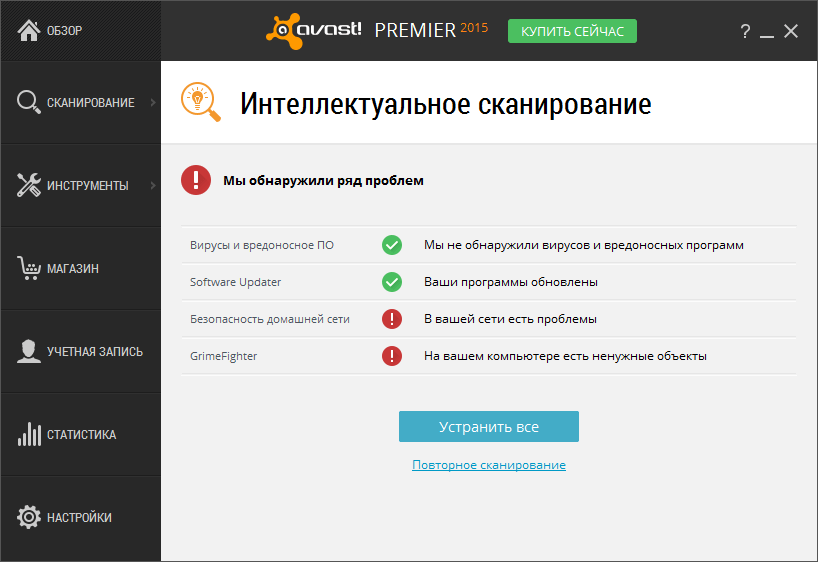This screenshot has height=562, width=818.
Task: Click the green КУПИТЬ СЕЙЧАС button
Action: pyautogui.click(x=572, y=31)
